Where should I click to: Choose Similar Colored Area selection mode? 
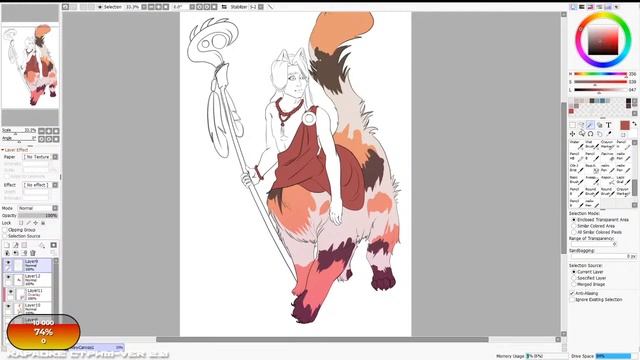[573, 226]
